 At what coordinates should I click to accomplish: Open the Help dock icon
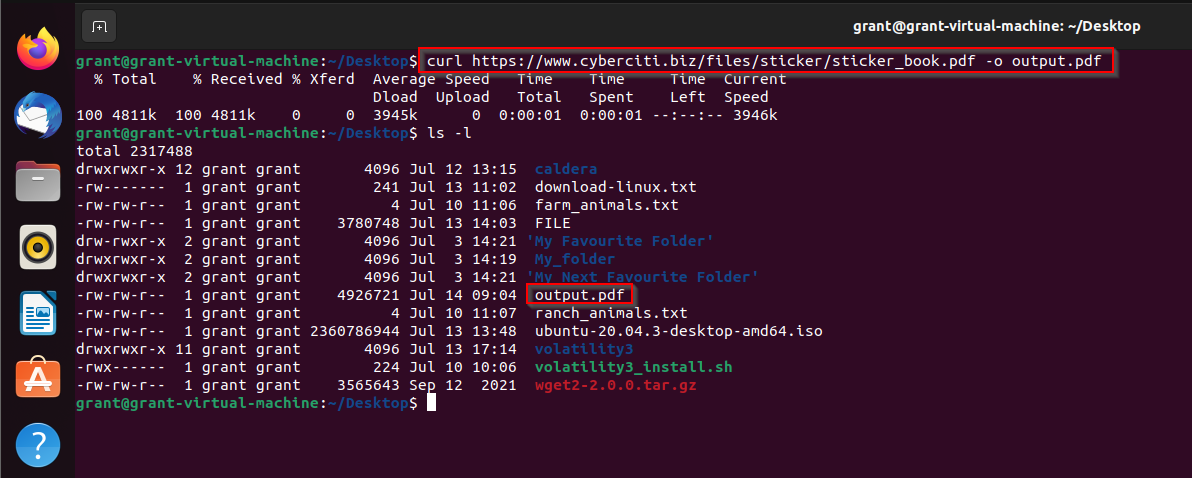pyautogui.click(x=38, y=444)
